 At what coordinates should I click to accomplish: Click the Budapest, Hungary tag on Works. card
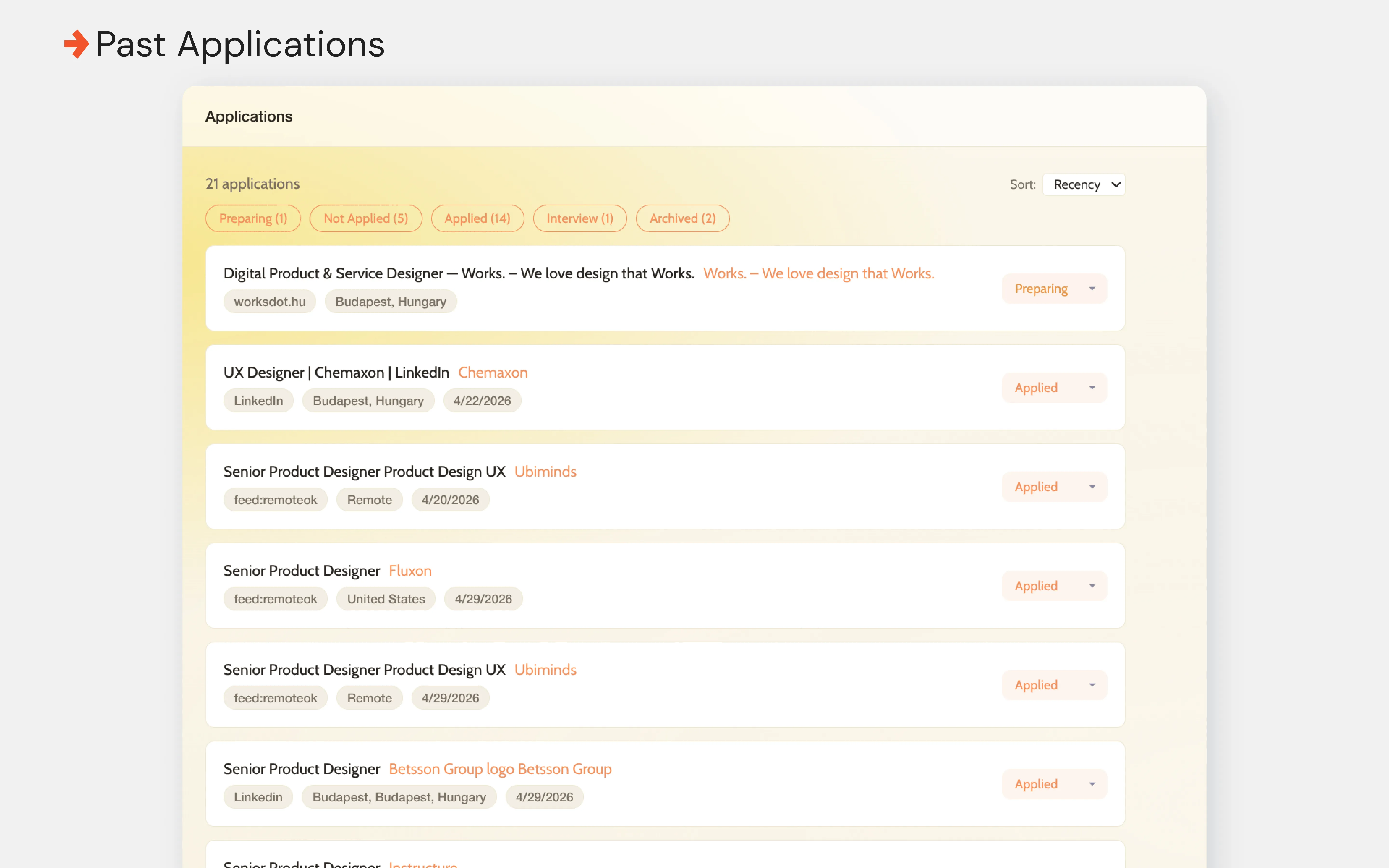(390, 301)
